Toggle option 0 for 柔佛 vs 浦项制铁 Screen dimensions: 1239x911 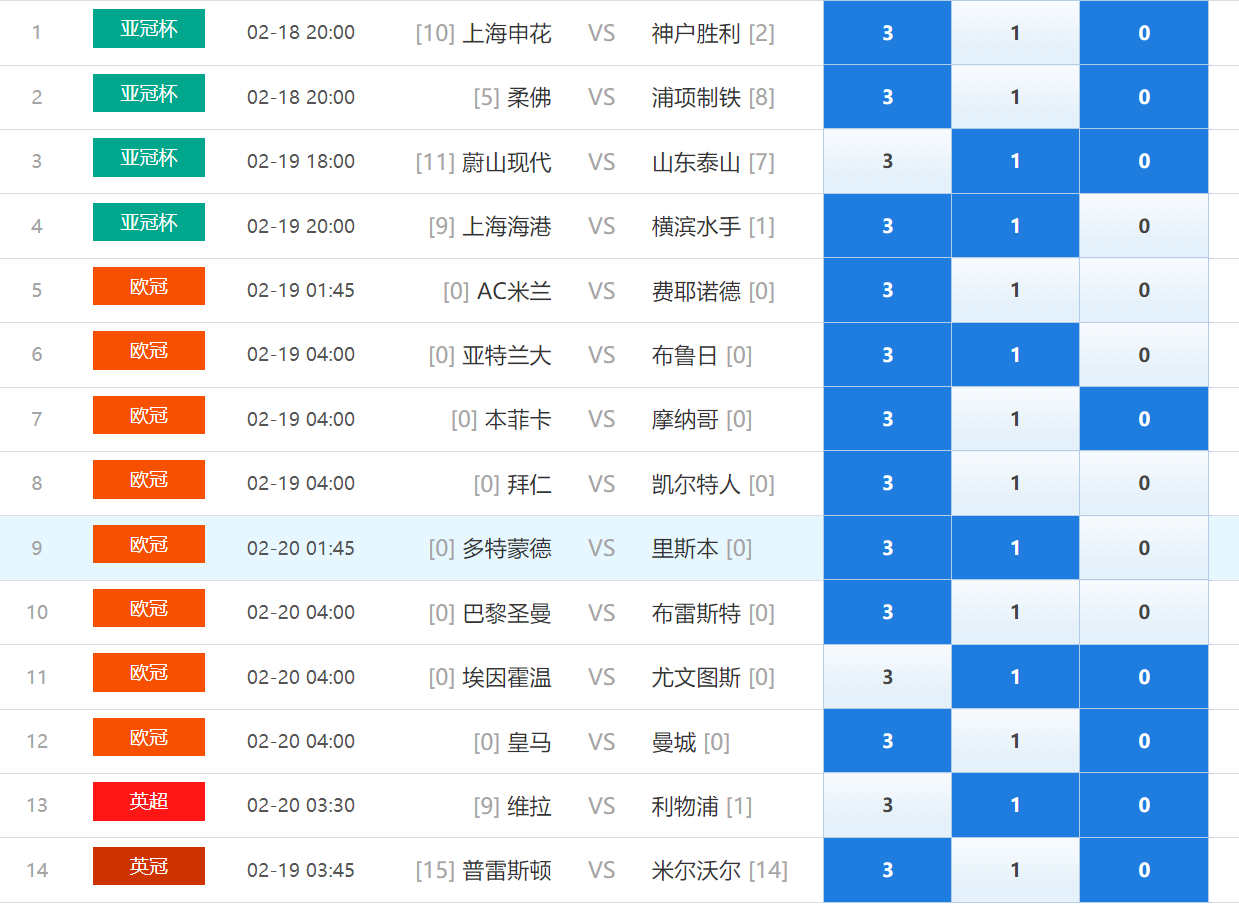coord(1144,97)
